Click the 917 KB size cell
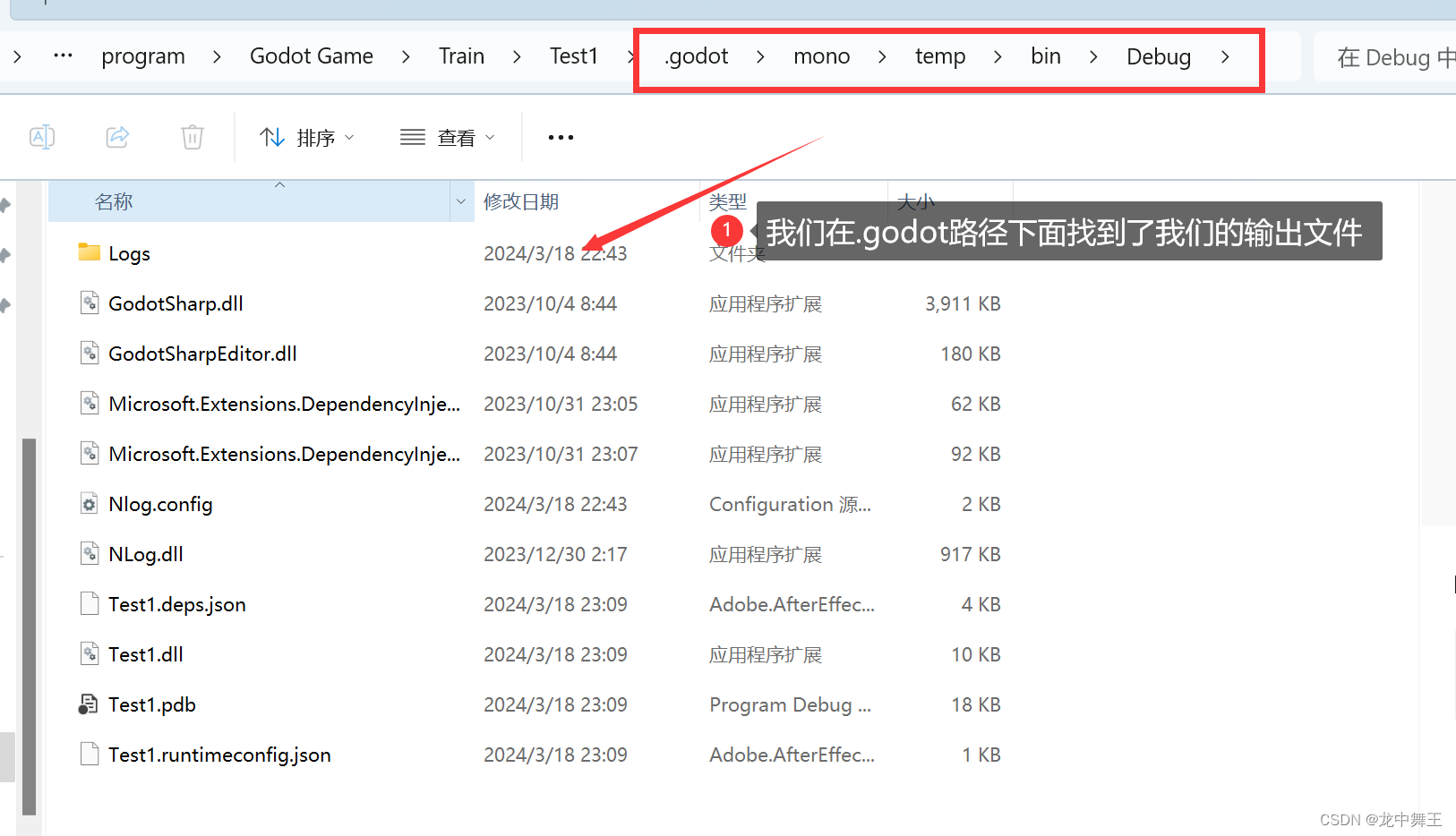 (970, 554)
